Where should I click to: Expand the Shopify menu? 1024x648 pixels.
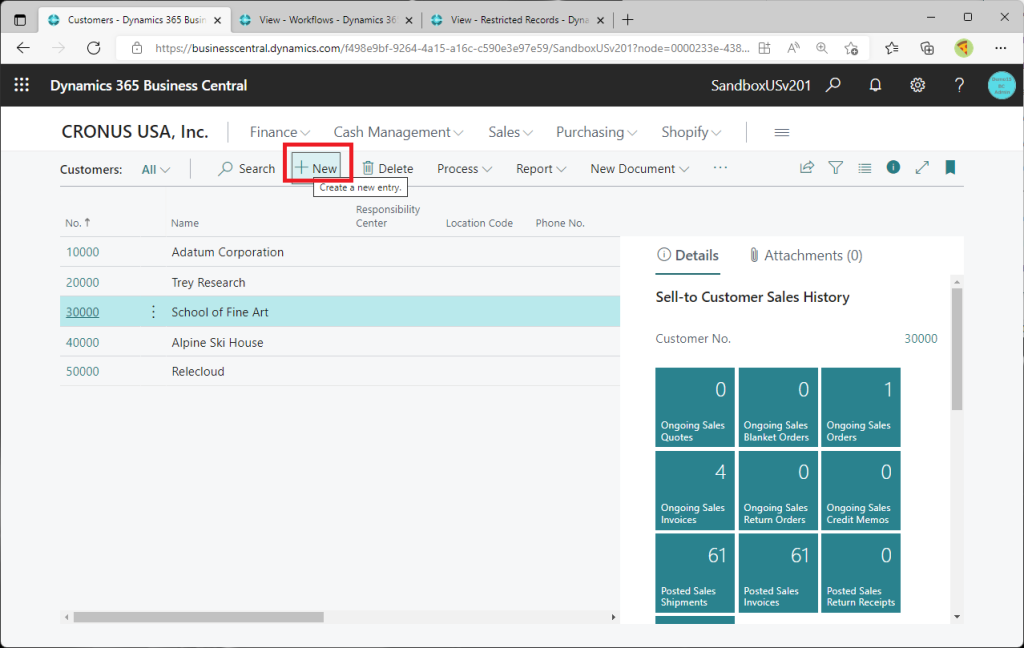pyautogui.click(x=691, y=133)
